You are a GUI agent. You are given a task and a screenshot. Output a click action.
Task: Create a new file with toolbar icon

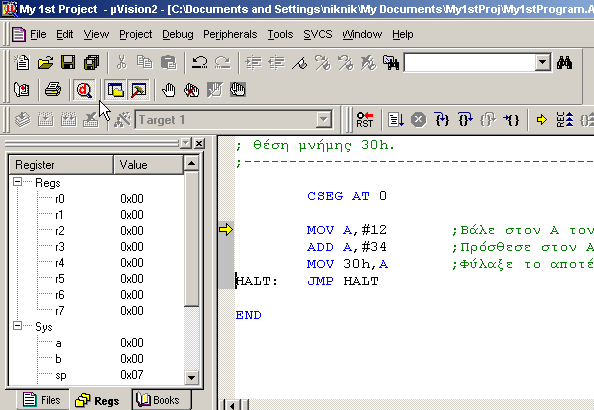point(22,63)
